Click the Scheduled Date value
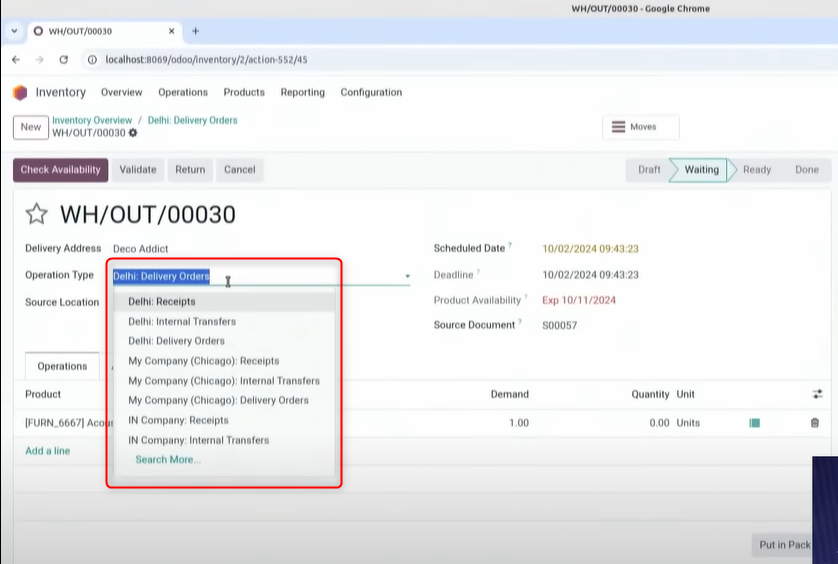 590,249
